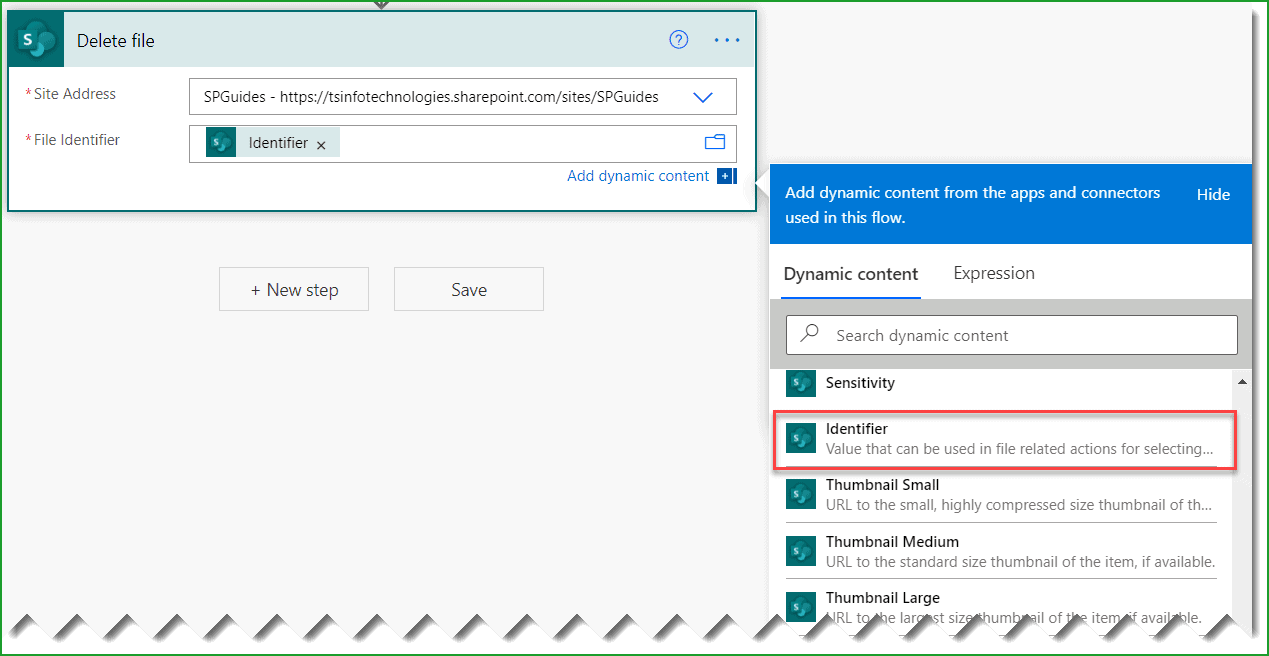Switch to the Dynamic content tab
Image resolution: width=1269 pixels, height=656 pixels.
coord(850,272)
